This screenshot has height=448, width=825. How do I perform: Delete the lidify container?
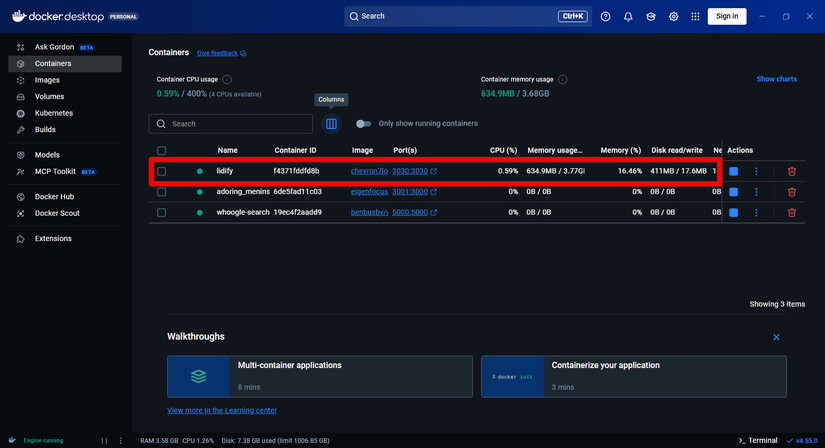click(x=792, y=171)
